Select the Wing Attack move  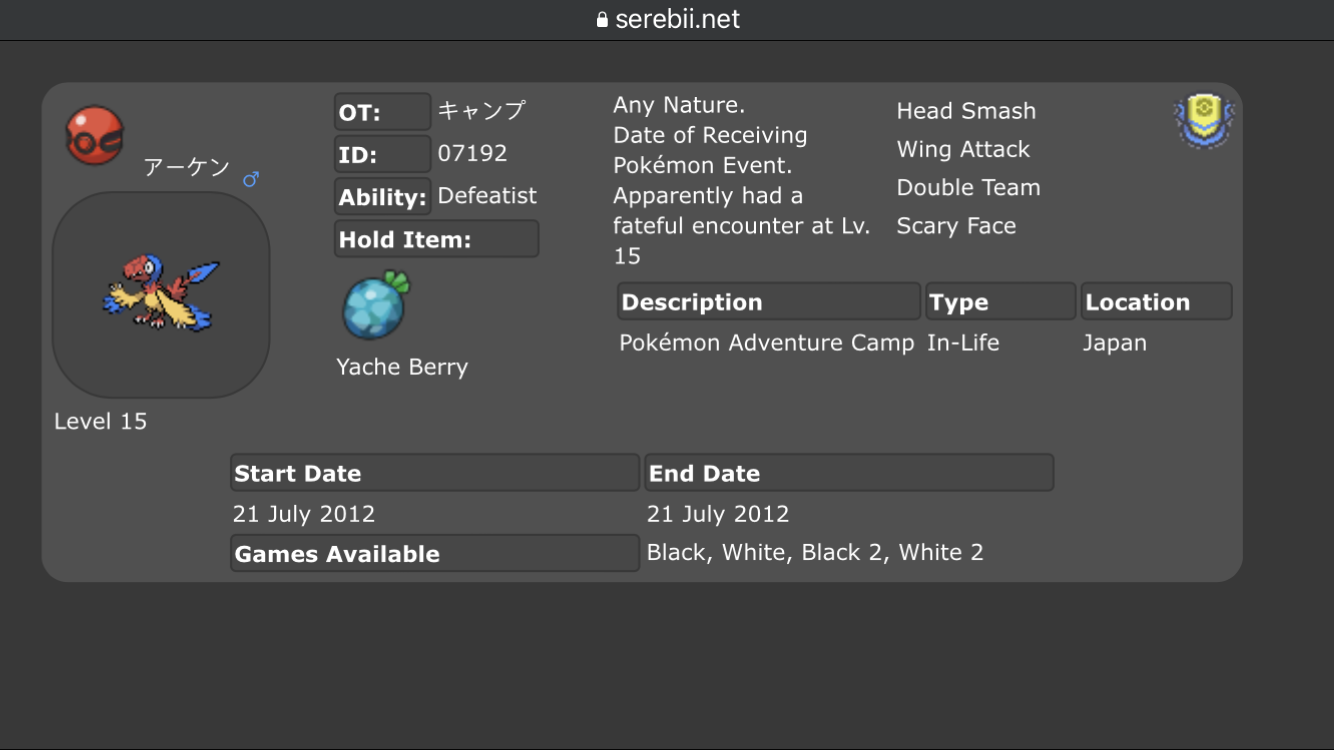pos(963,149)
